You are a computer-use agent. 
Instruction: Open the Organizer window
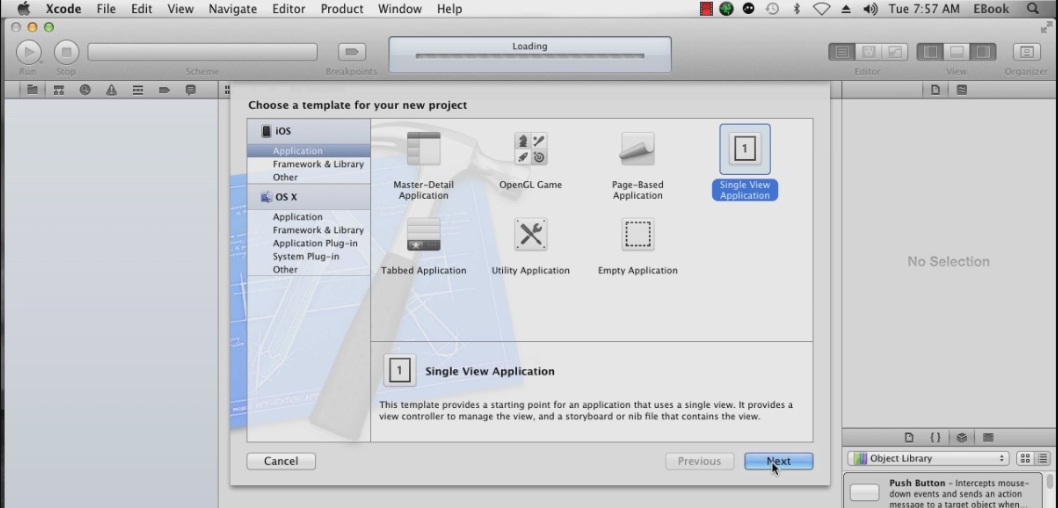pos(1026,52)
